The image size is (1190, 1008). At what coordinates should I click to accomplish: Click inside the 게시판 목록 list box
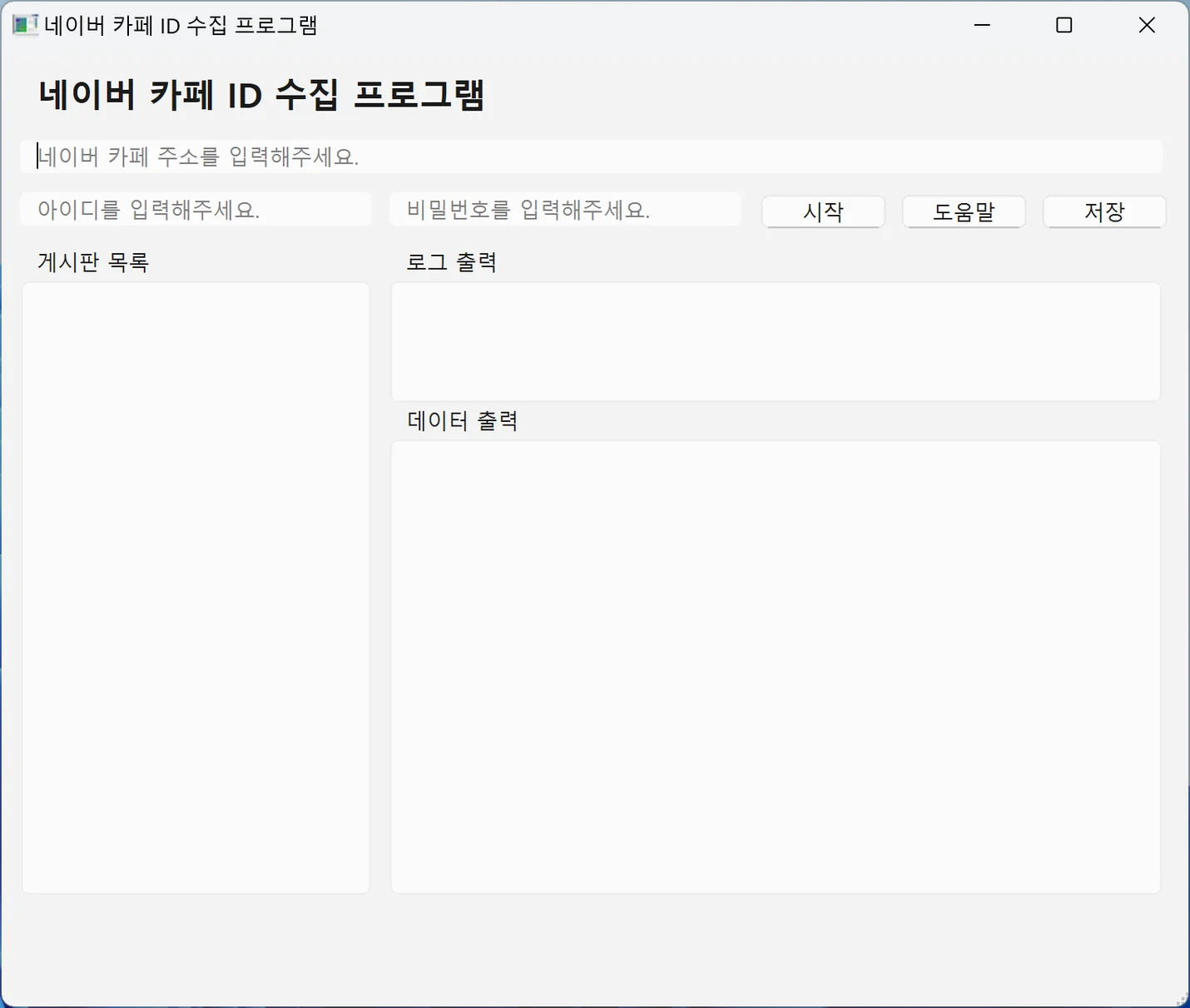tap(196, 588)
